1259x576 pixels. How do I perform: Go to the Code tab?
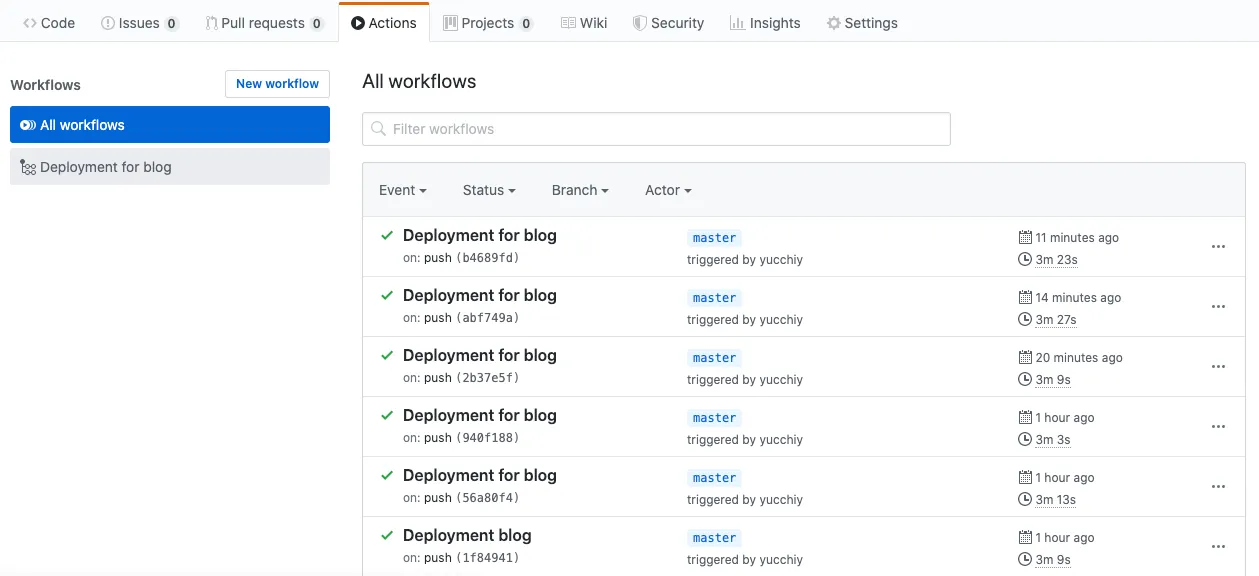click(x=48, y=22)
